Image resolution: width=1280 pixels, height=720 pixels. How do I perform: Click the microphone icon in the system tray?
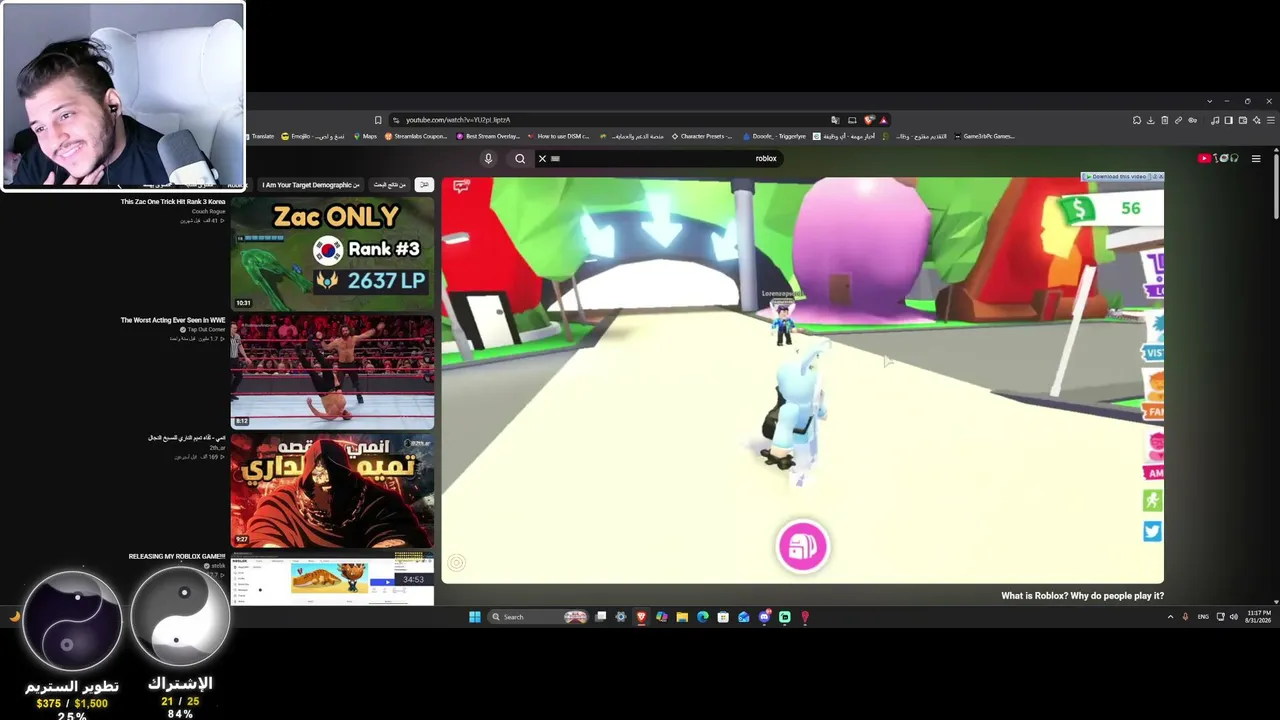pyautogui.click(x=1185, y=617)
